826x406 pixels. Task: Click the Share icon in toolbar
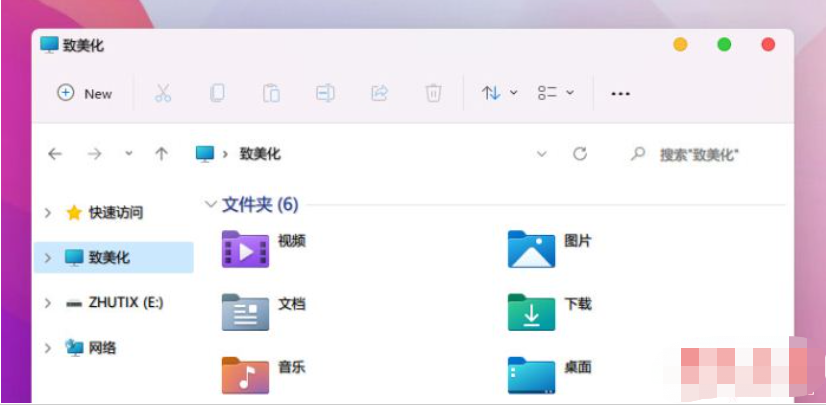[x=379, y=93]
